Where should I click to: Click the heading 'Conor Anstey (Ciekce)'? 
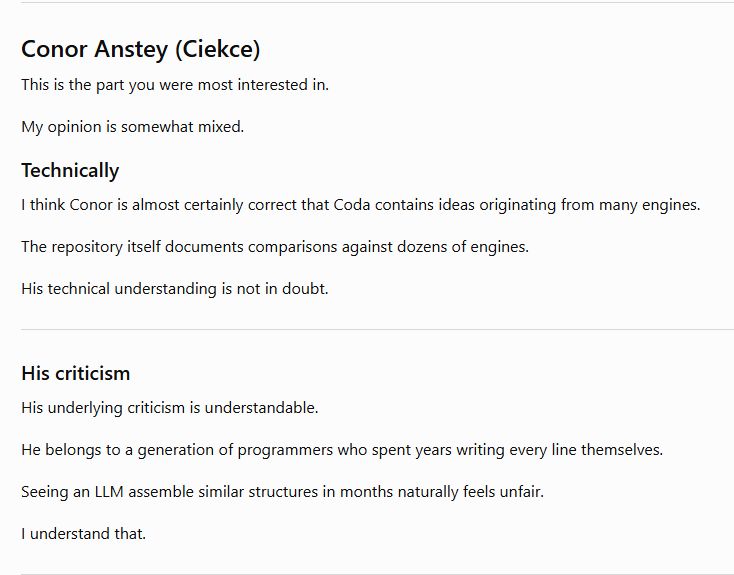140,50
